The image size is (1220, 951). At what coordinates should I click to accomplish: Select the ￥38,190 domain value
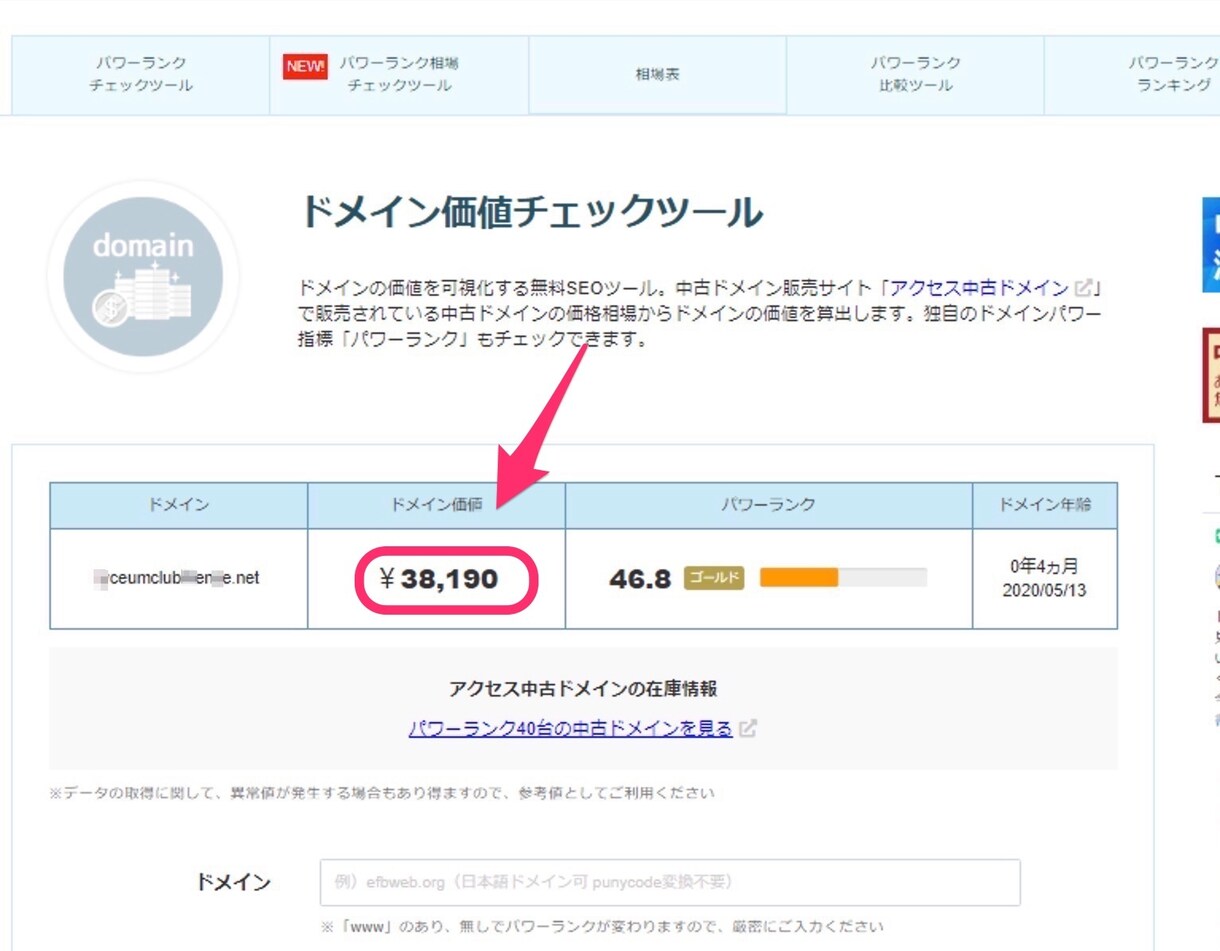438,579
